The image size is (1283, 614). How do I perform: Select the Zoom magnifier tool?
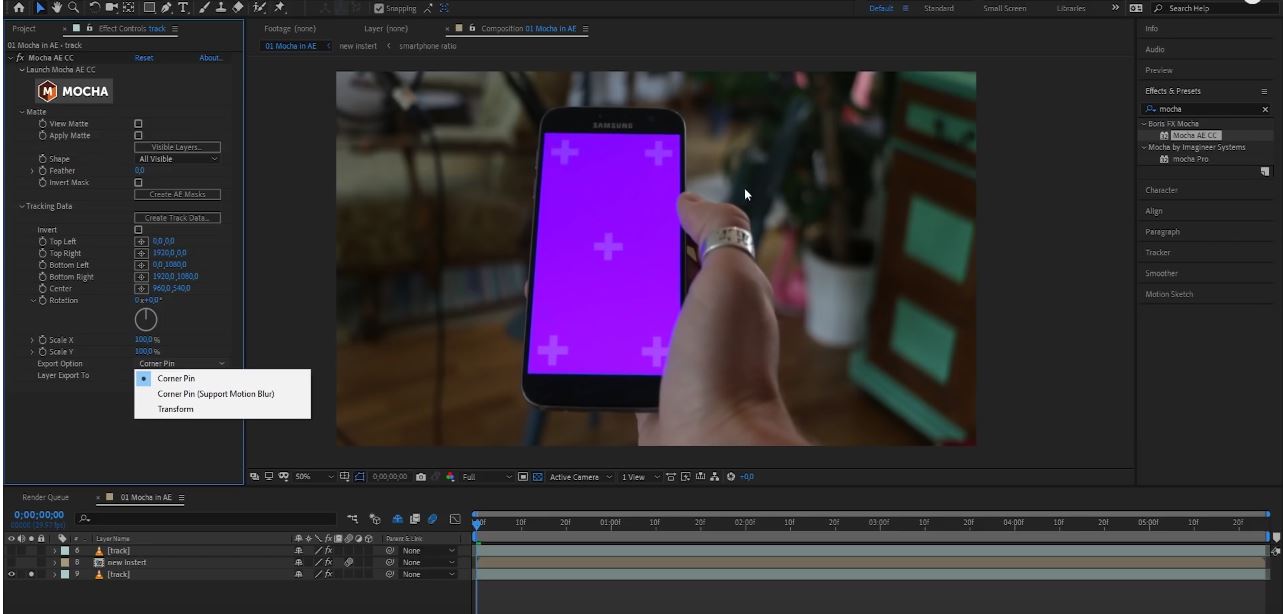[73, 8]
